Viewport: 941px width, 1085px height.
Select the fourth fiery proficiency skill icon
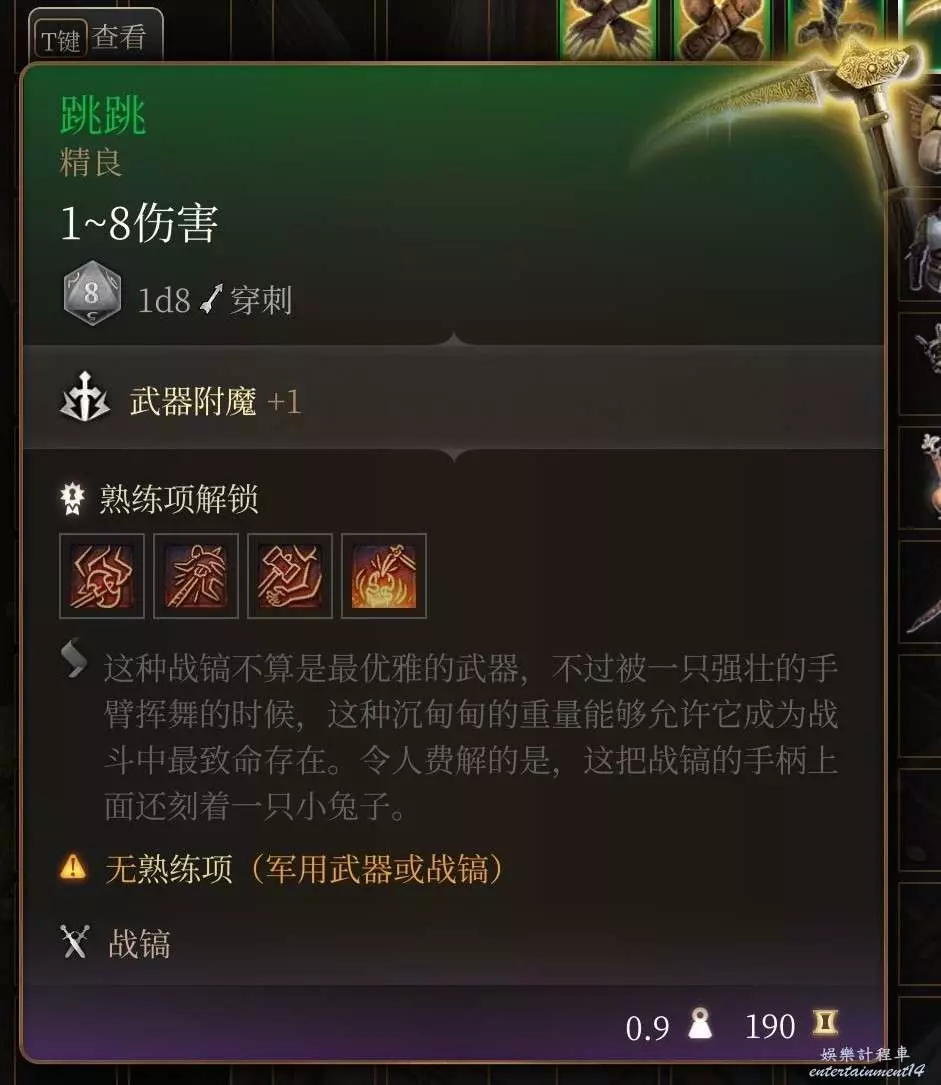384,576
